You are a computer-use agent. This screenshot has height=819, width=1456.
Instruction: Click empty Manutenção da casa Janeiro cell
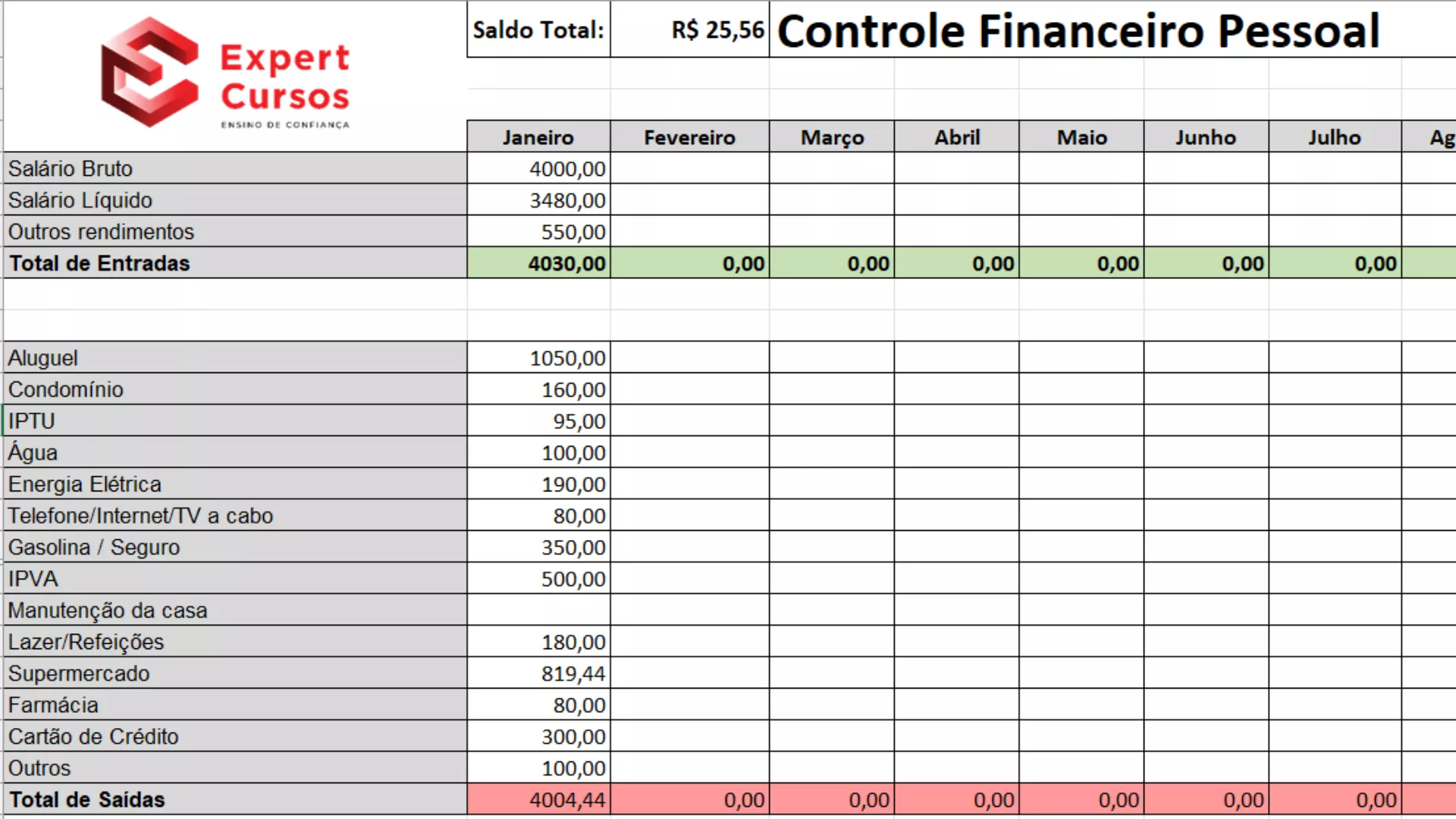tap(538, 610)
